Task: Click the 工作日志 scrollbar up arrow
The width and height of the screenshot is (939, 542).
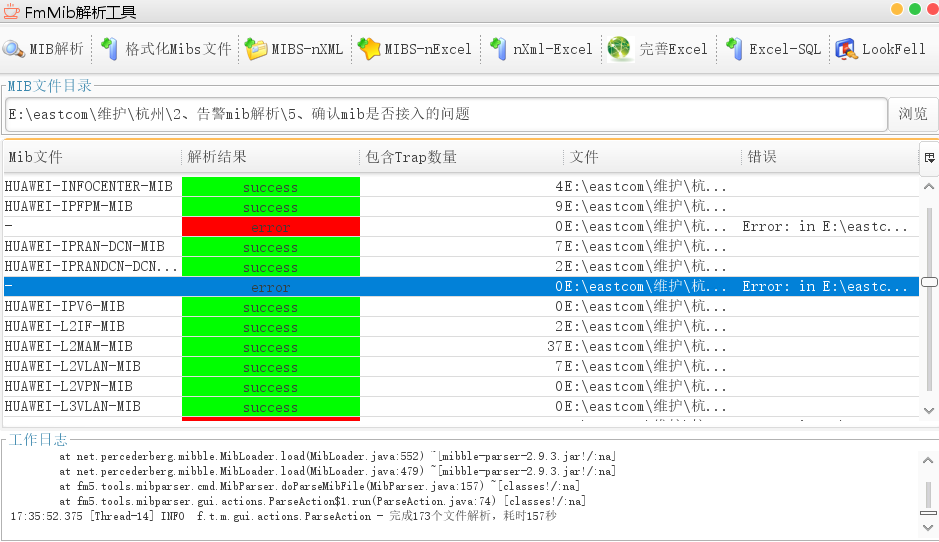Action: click(928, 461)
